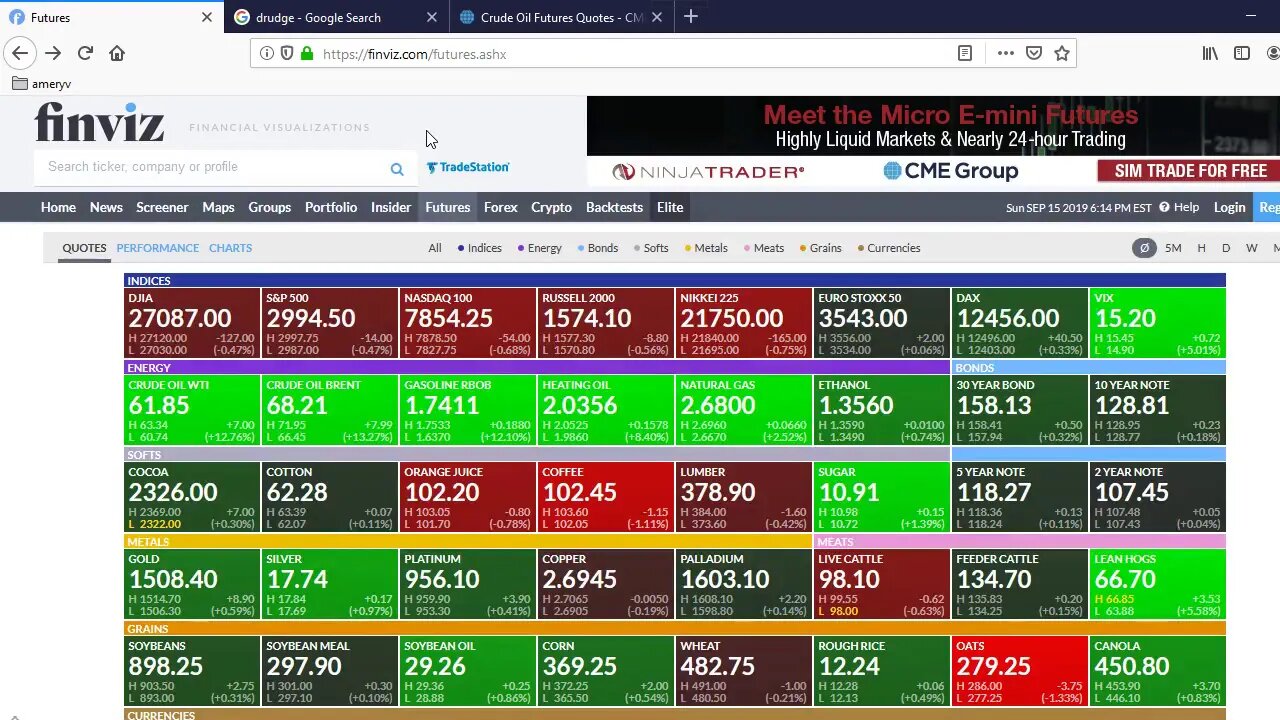Open the Groups menu item
The height and width of the screenshot is (720, 1280).
click(x=269, y=207)
